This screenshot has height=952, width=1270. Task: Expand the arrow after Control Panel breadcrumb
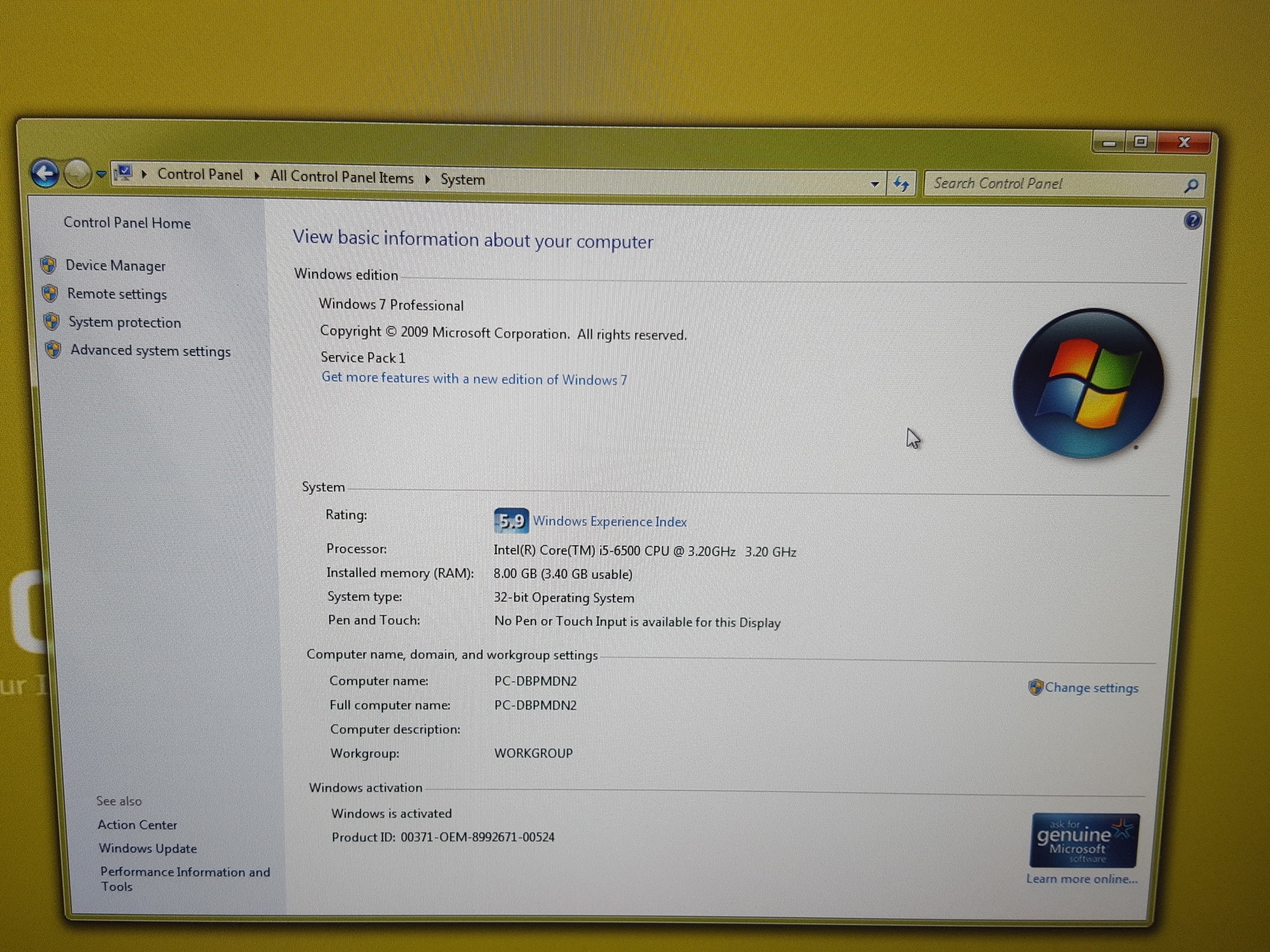pos(256,176)
